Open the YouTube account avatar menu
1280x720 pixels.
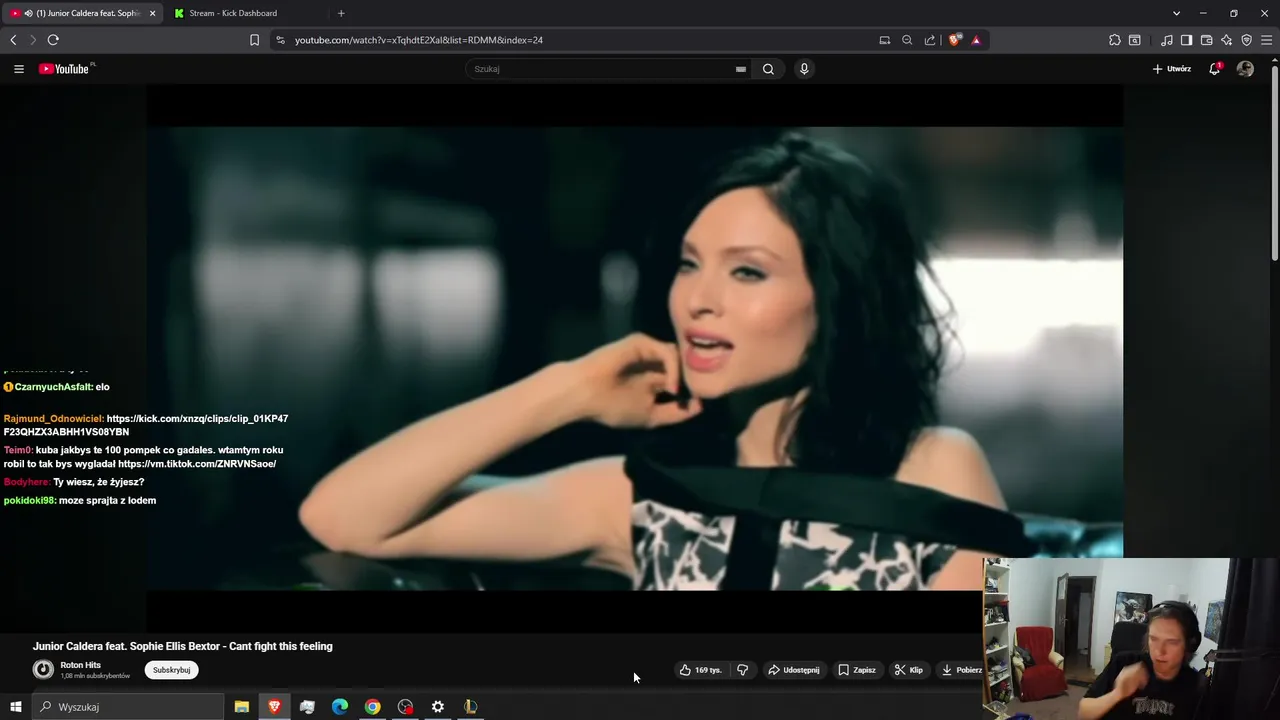point(1245,69)
